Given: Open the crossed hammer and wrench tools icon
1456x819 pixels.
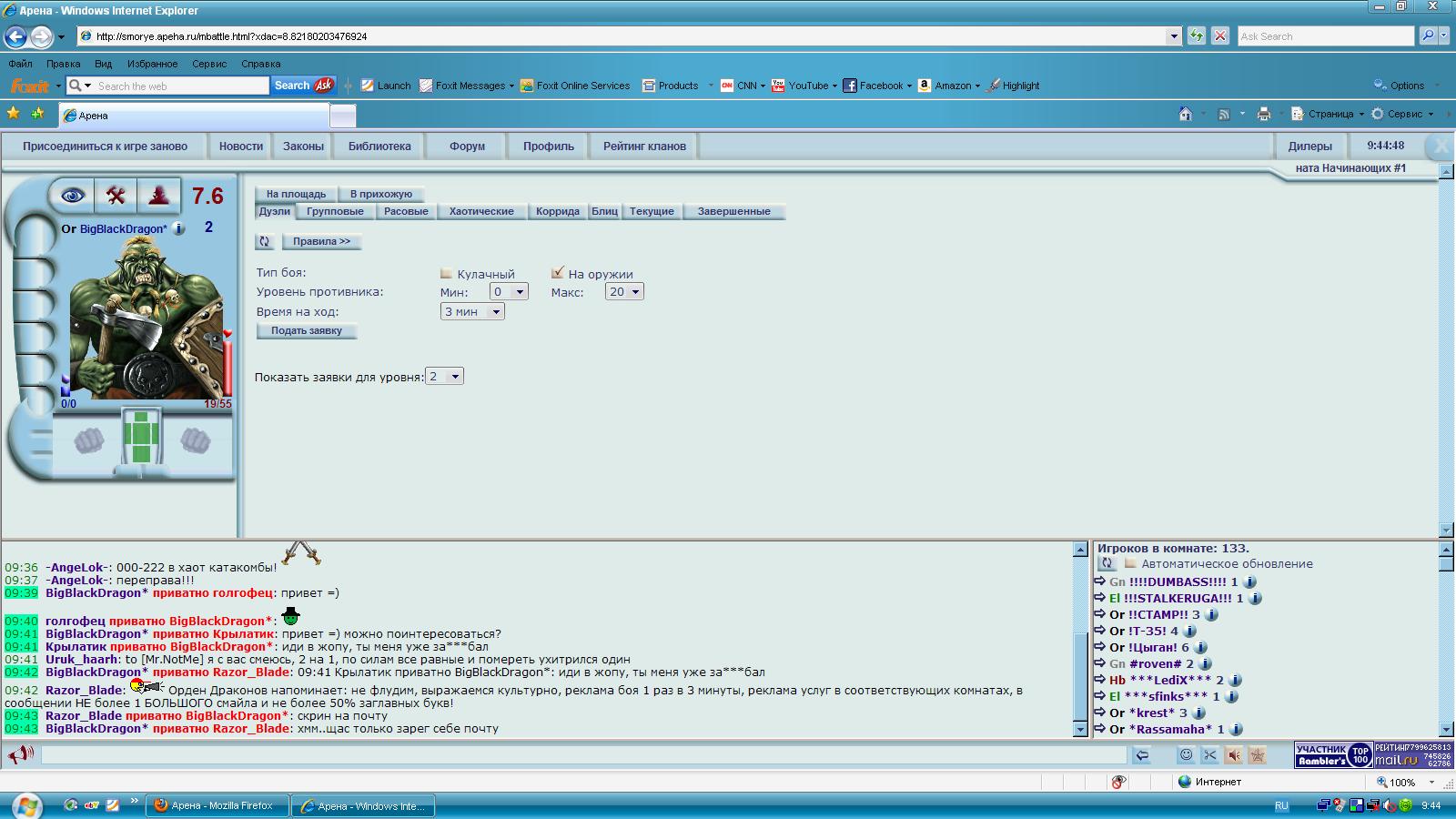Looking at the screenshot, I should 116,195.
